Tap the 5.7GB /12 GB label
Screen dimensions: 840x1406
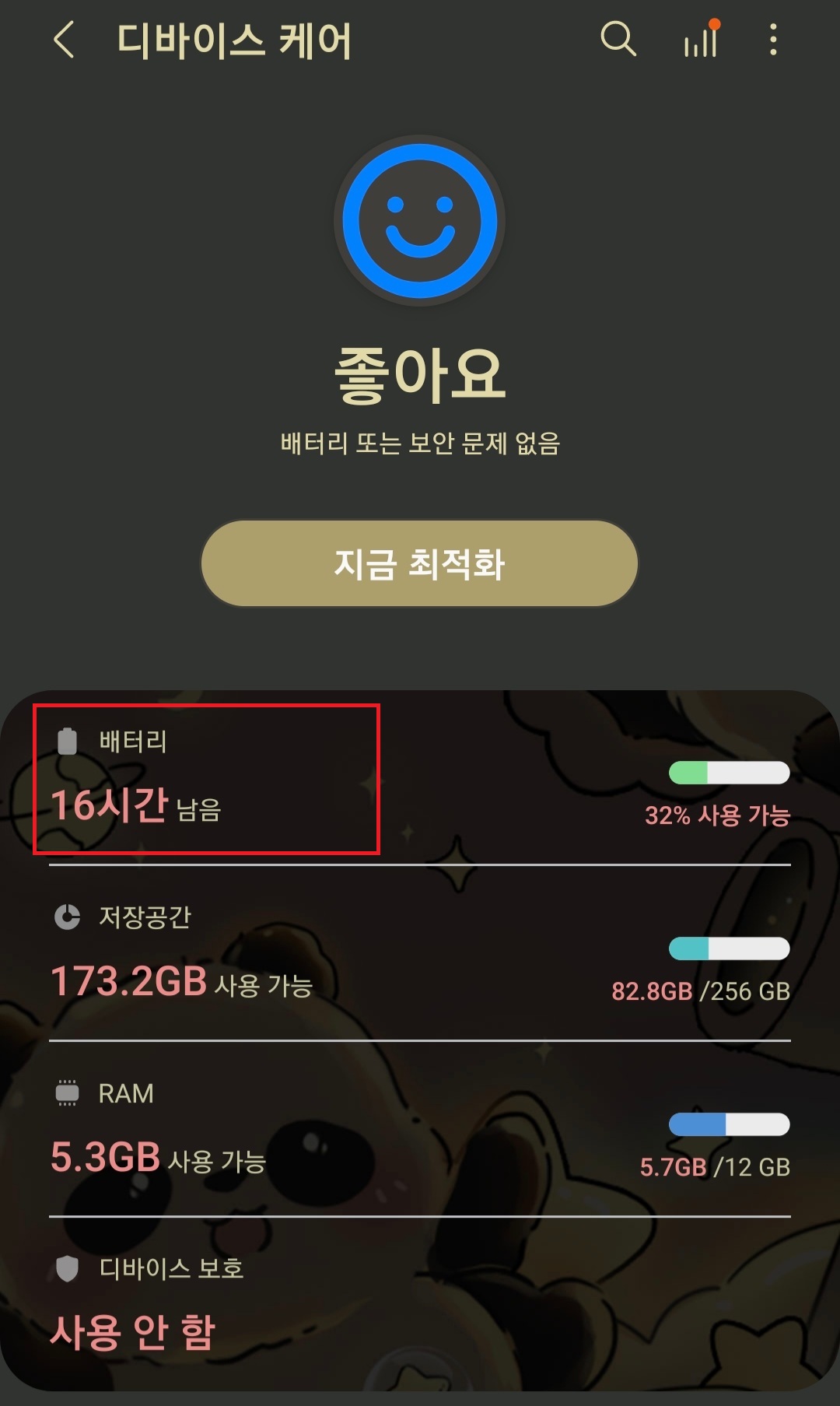(x=715, y=1167)
